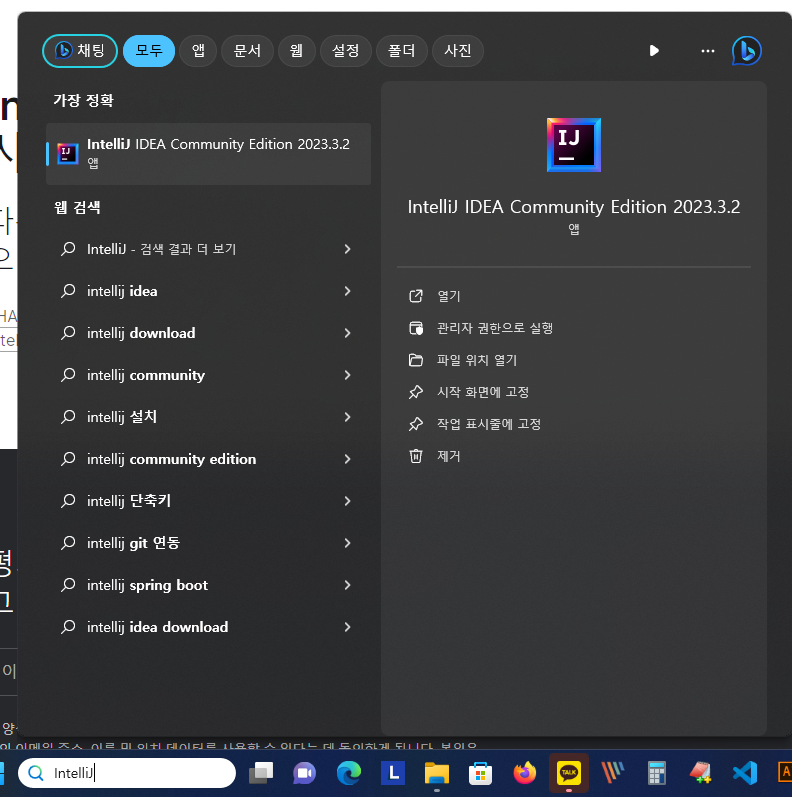Expand chevron for 'intellij community' suggestion
Image resolution: width=792 pixels, height=797 pixels.
pyautogui.click(x=347, y=375)
